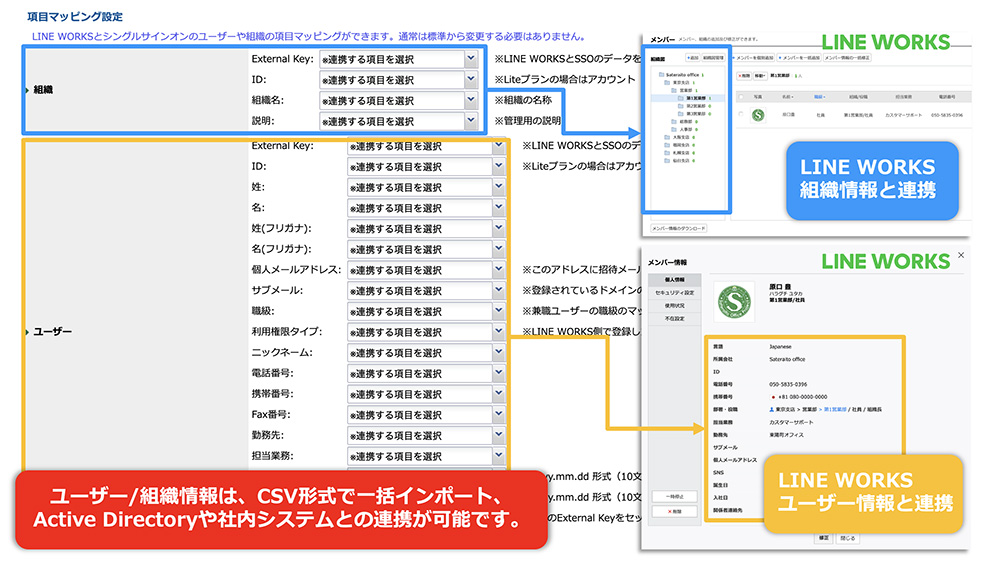
Task: Click the 削除 button in メンバー情報 sidebar
Action: [x=675, y=512]
